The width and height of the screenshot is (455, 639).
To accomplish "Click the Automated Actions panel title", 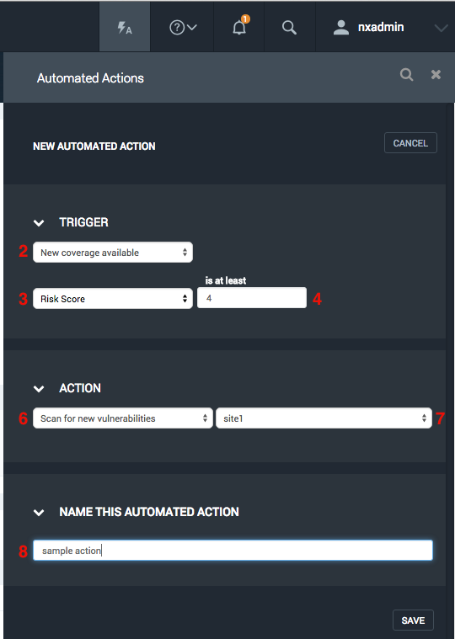I will pyautogui.click(x=91, y=78).
